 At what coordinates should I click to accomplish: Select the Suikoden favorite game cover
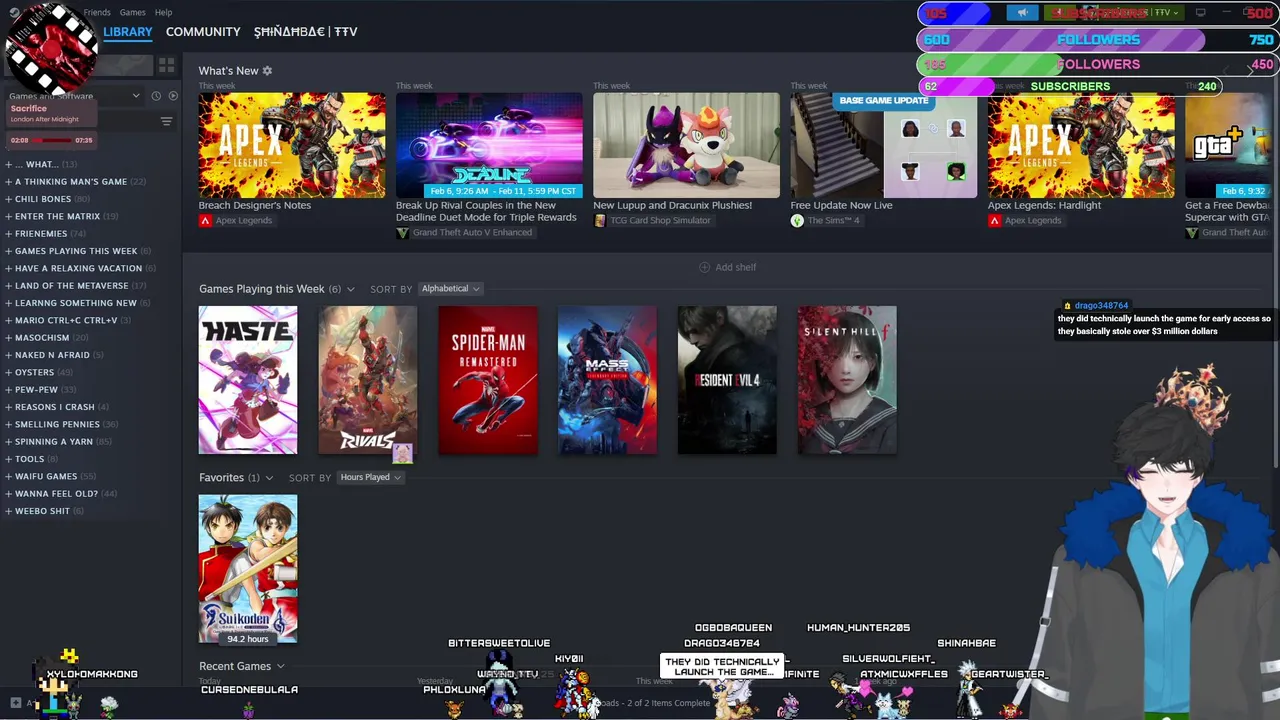coord(248,568)
